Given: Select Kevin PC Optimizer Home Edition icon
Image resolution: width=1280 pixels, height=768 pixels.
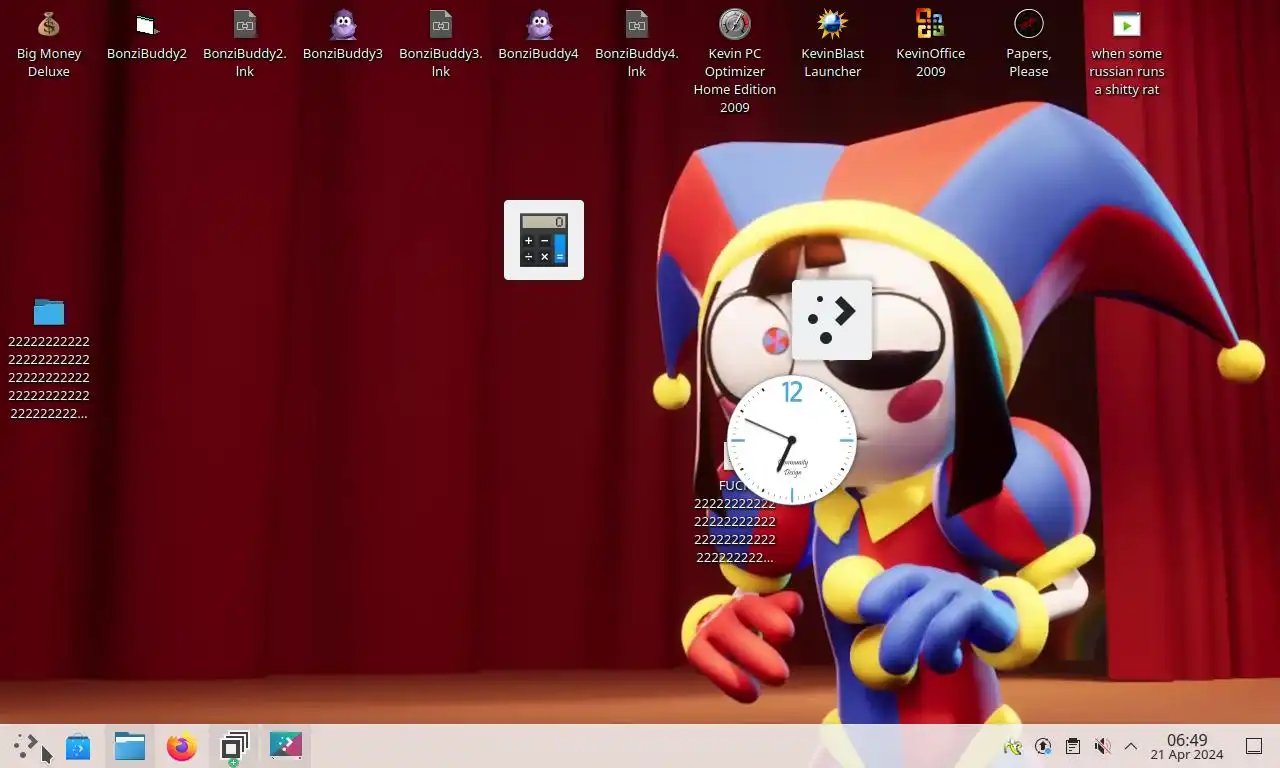Looking at the screenshot, I should 734,25.
